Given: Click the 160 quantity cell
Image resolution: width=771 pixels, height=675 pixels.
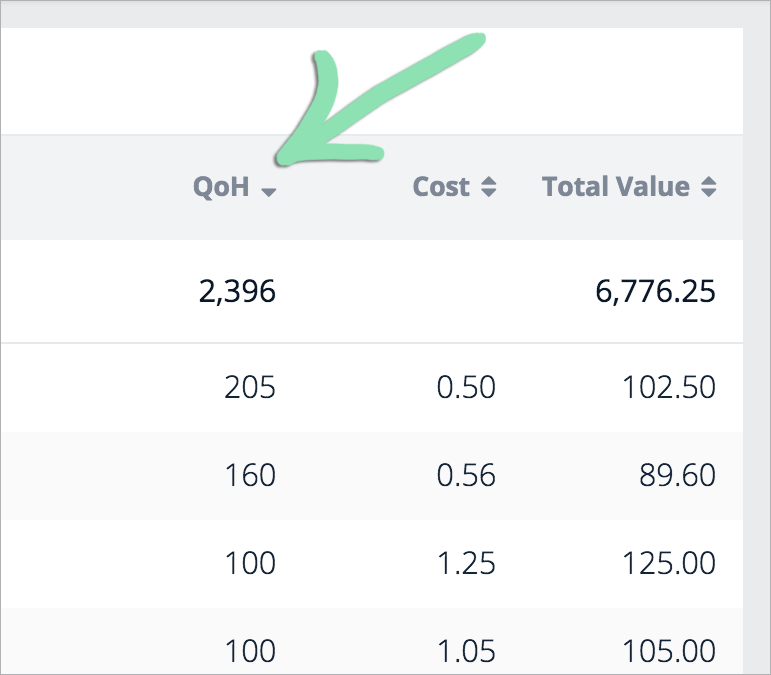Looking at the screenshot, I should pos(250,475).
